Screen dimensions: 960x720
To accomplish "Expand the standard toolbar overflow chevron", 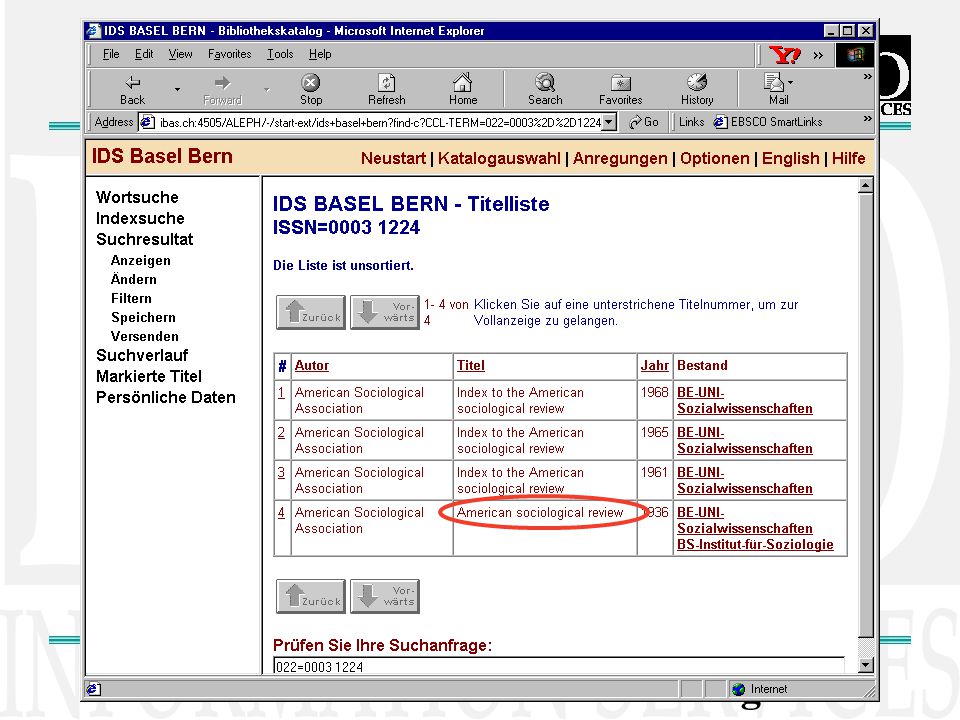I will 868,77.
